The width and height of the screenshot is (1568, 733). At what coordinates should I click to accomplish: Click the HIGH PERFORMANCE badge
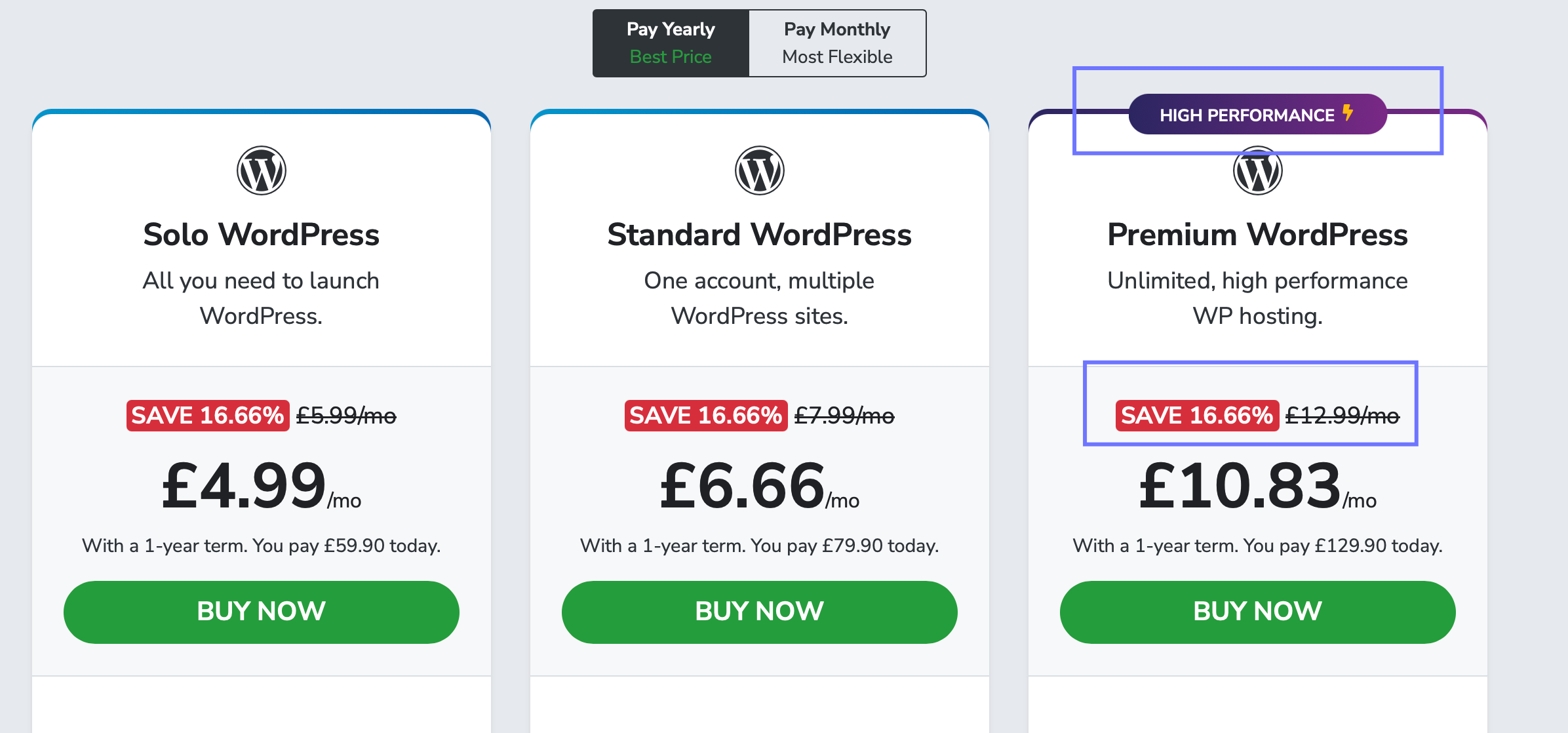tap(1257, 114)
